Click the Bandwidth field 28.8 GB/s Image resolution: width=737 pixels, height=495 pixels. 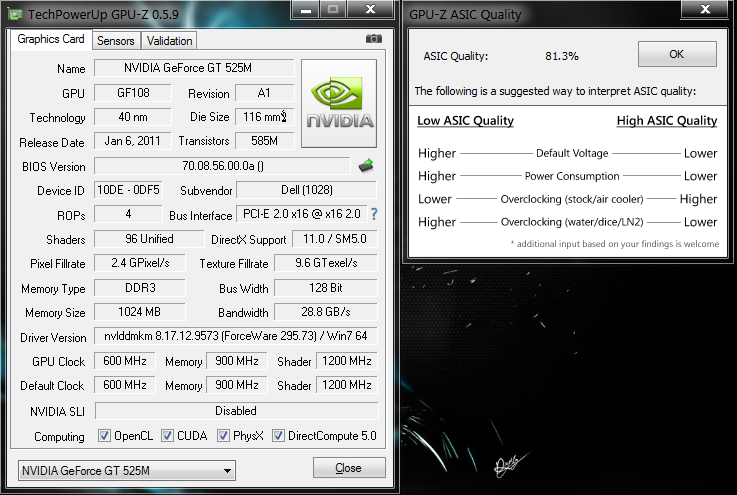326,312
